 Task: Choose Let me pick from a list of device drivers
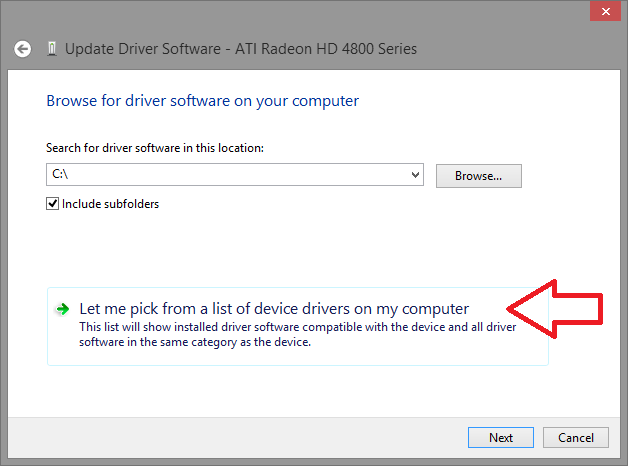click(x=274, y=309)
